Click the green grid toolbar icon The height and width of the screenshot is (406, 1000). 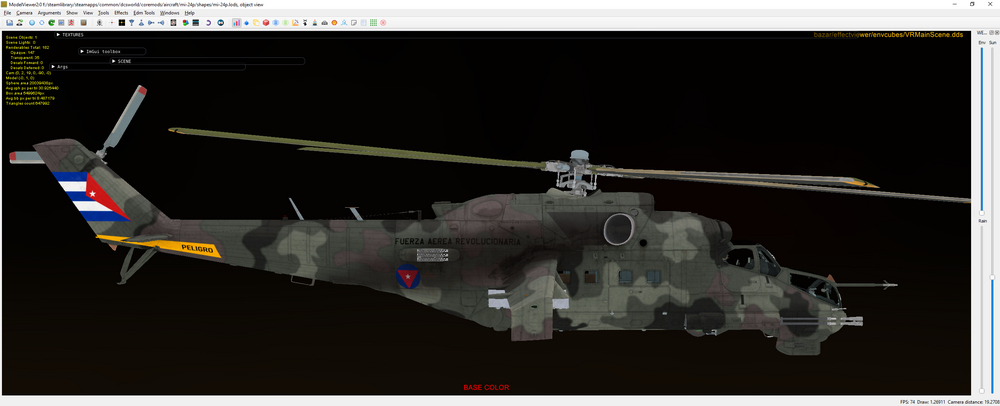pos(374,22)
